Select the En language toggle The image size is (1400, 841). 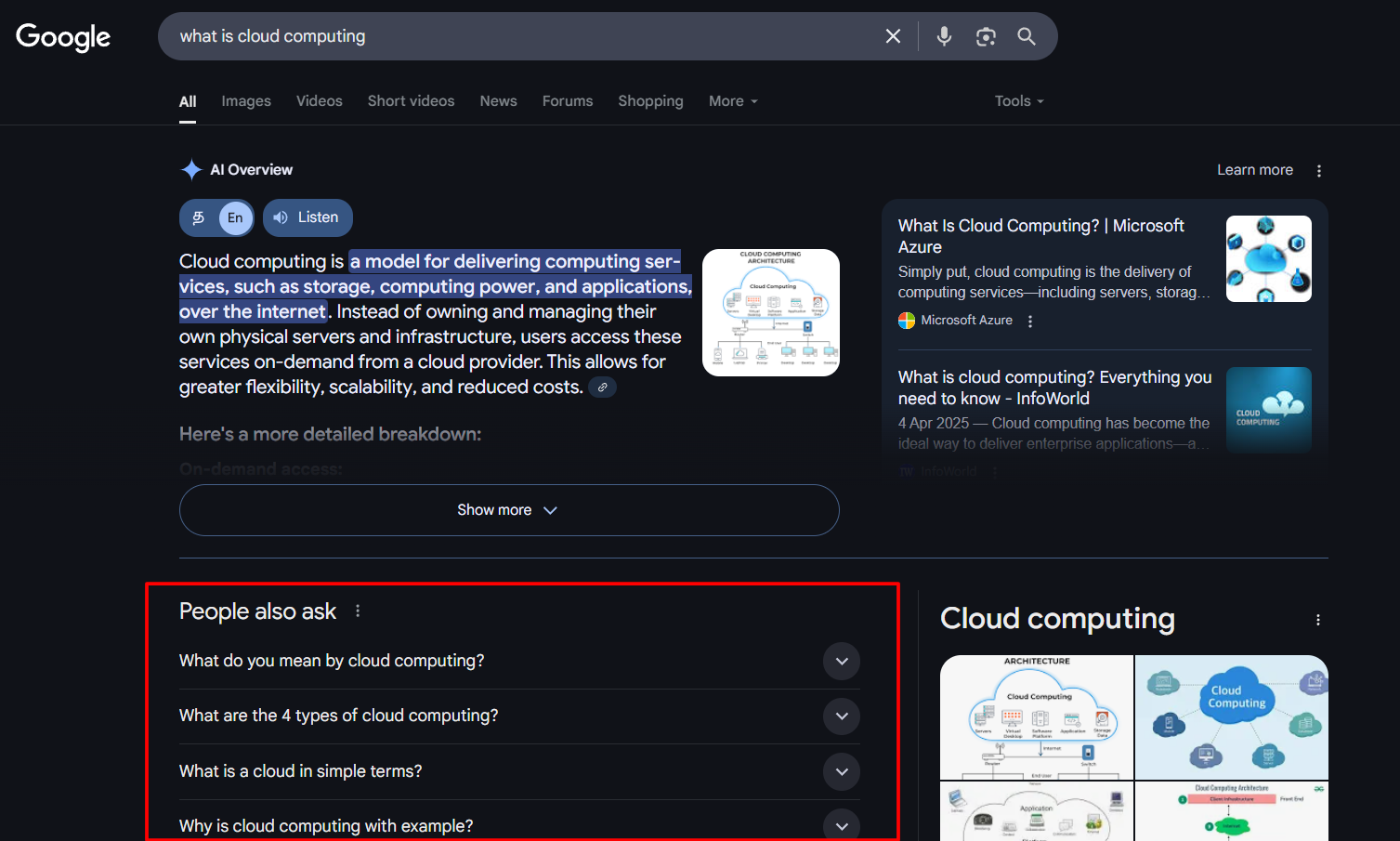235,217
